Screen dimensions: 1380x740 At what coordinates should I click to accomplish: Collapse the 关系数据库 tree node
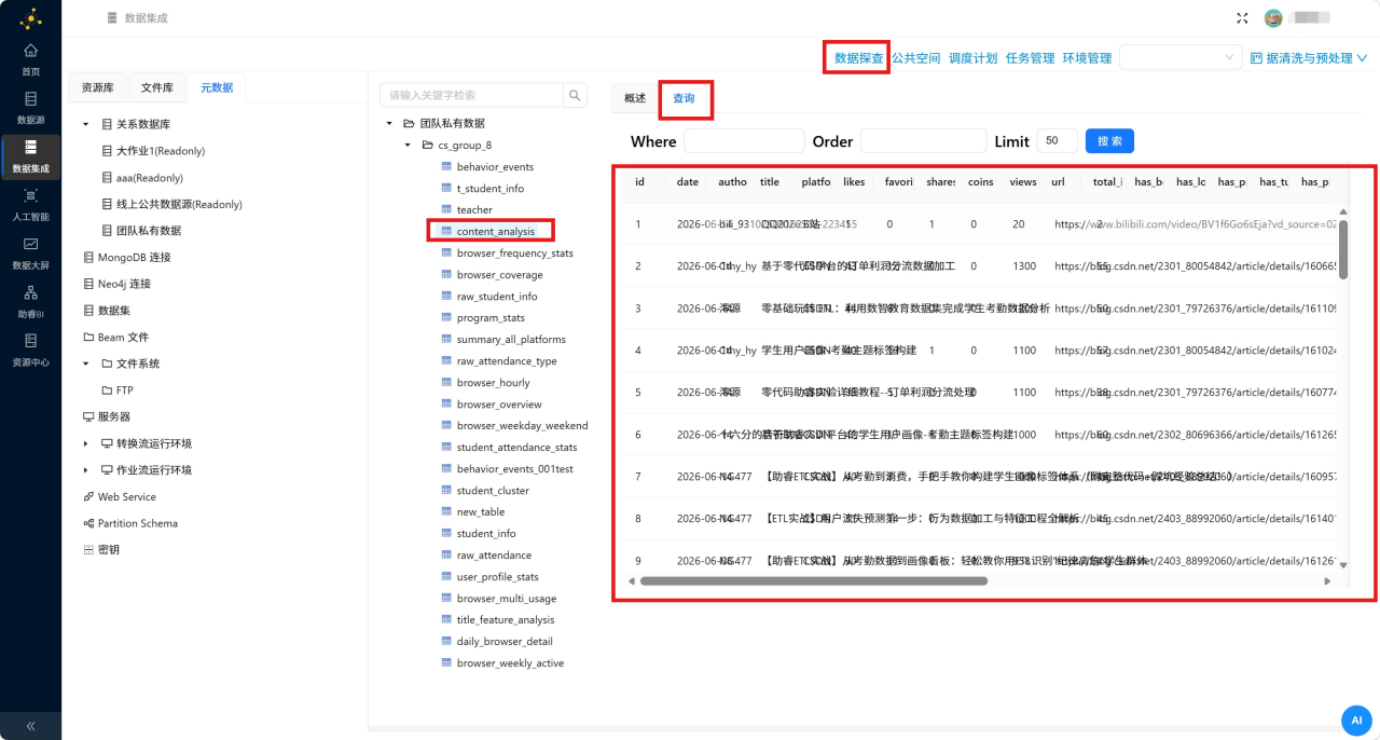click(x=86, y=125)
